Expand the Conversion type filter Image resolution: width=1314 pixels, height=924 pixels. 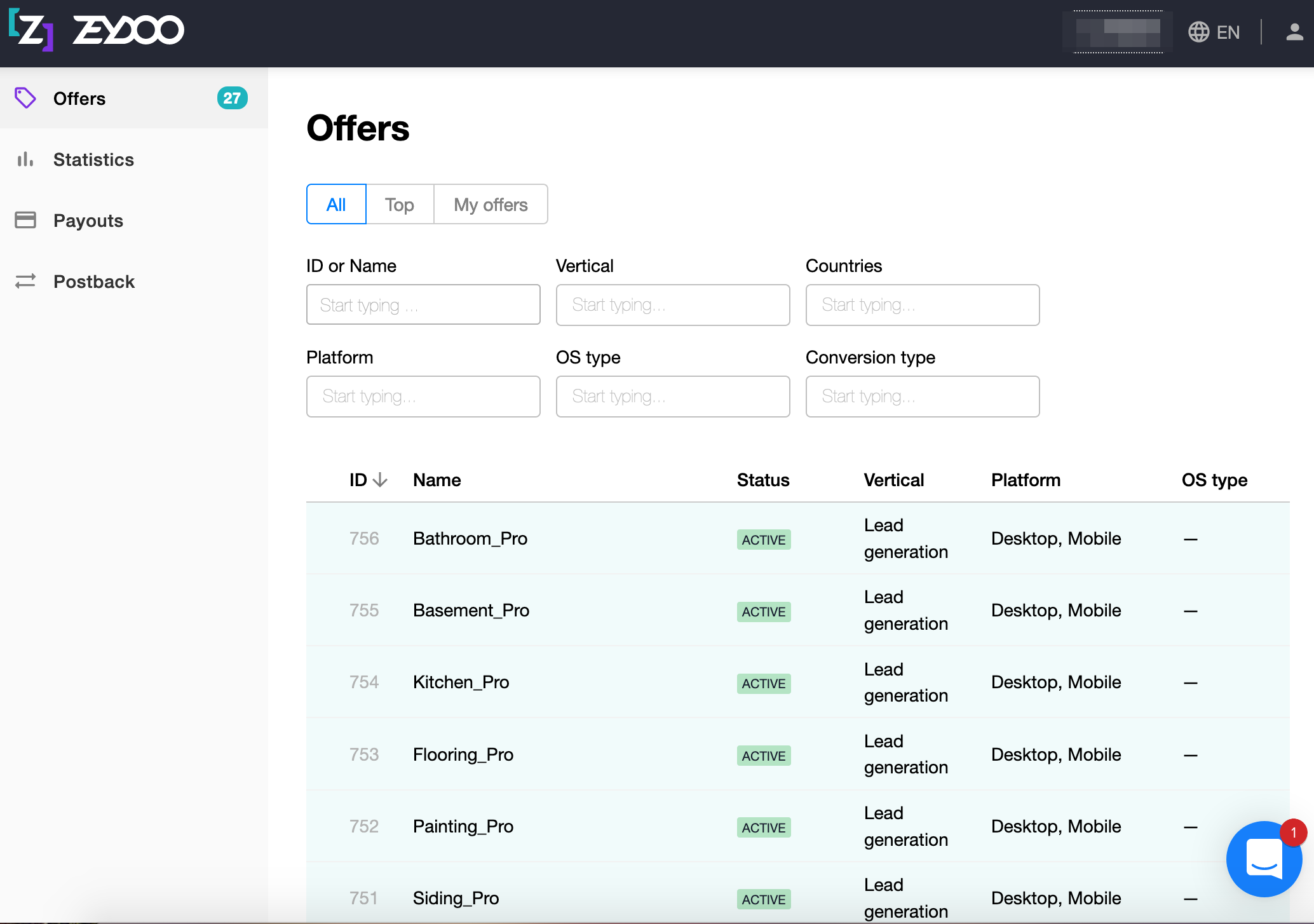pyautogui.click(x=922, y=397)
